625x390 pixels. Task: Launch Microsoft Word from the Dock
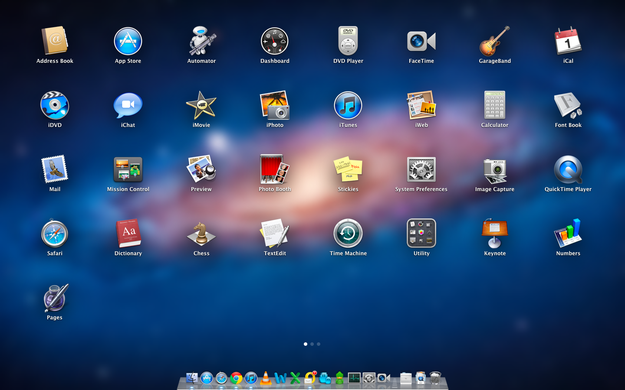coord(281,378)
